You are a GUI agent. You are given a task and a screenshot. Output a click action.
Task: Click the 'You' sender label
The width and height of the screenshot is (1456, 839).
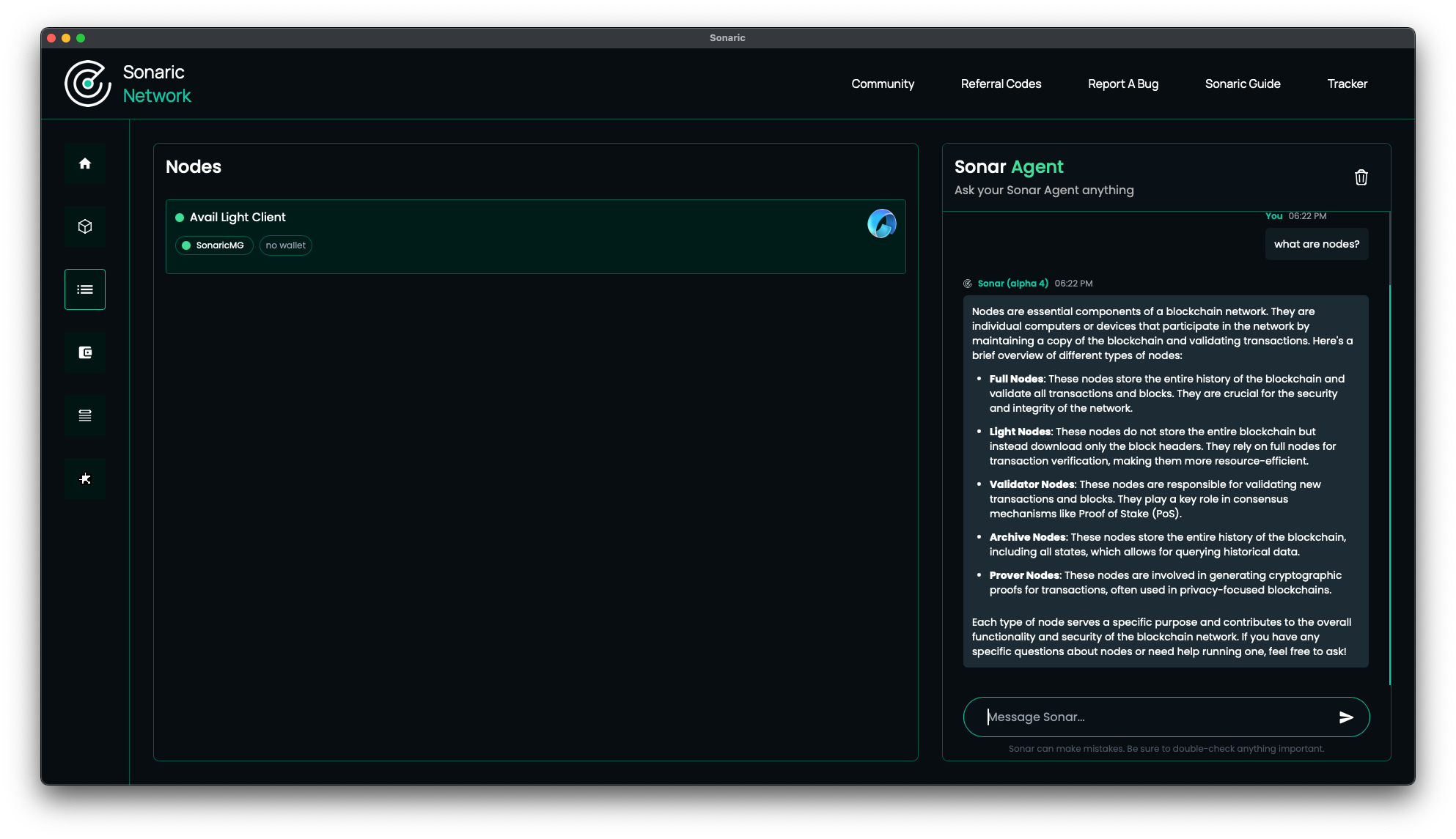[x=1274, y=216]
